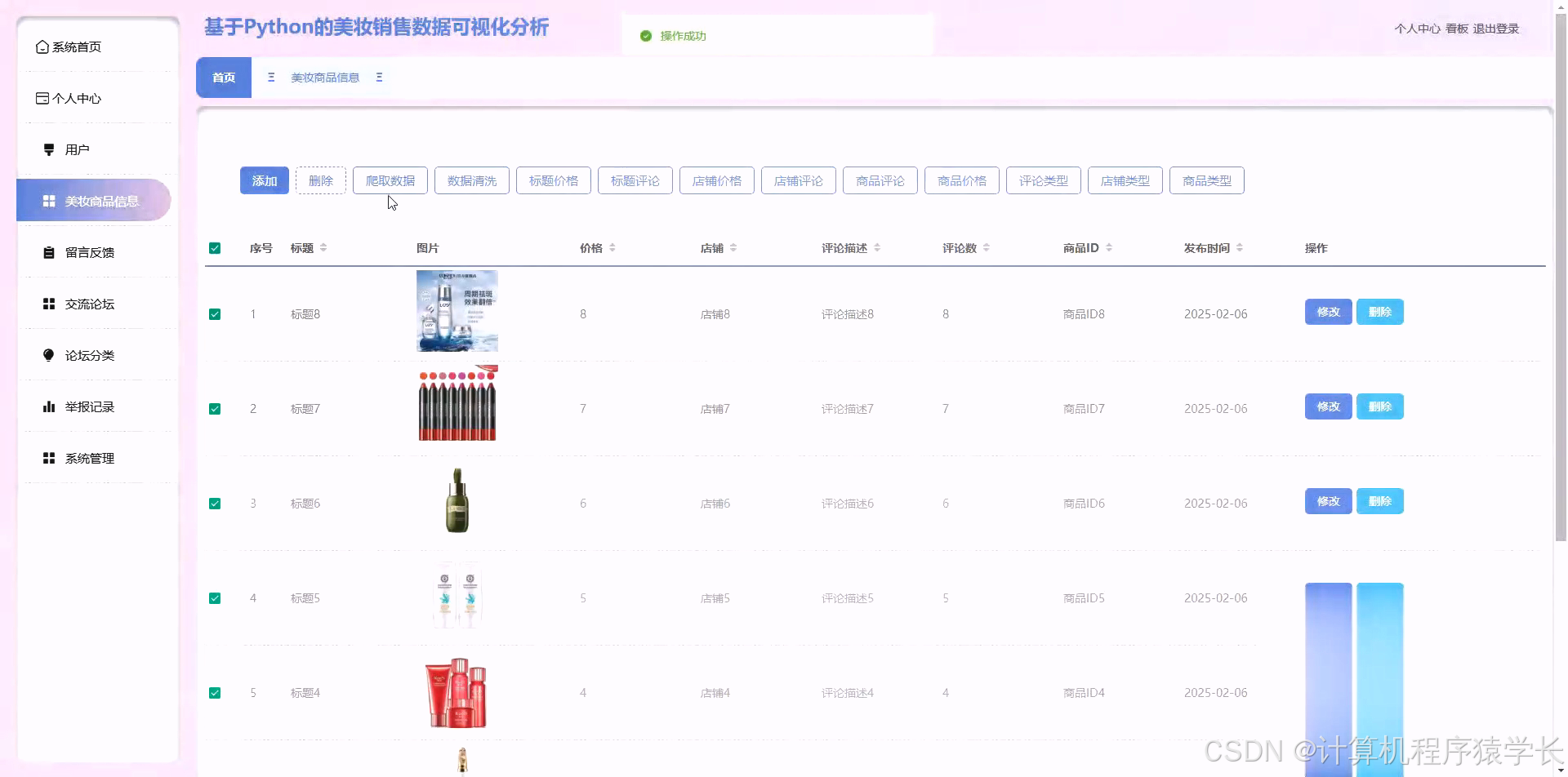Click the 添加 button
The height and width of the screenshot is (777, 1568).
click(x=264, y=180)
